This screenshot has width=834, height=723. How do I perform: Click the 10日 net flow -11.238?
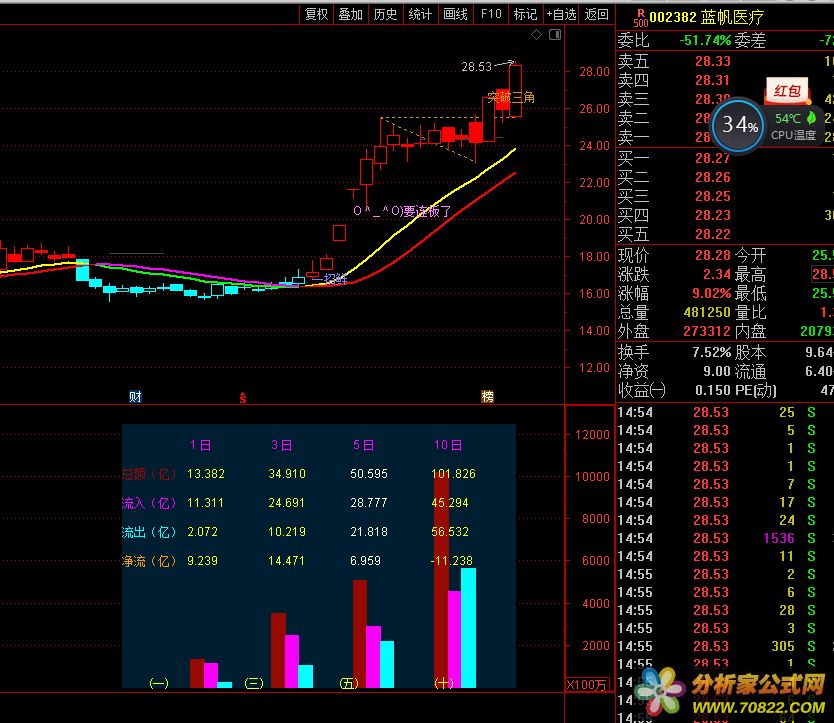point(452,561)
